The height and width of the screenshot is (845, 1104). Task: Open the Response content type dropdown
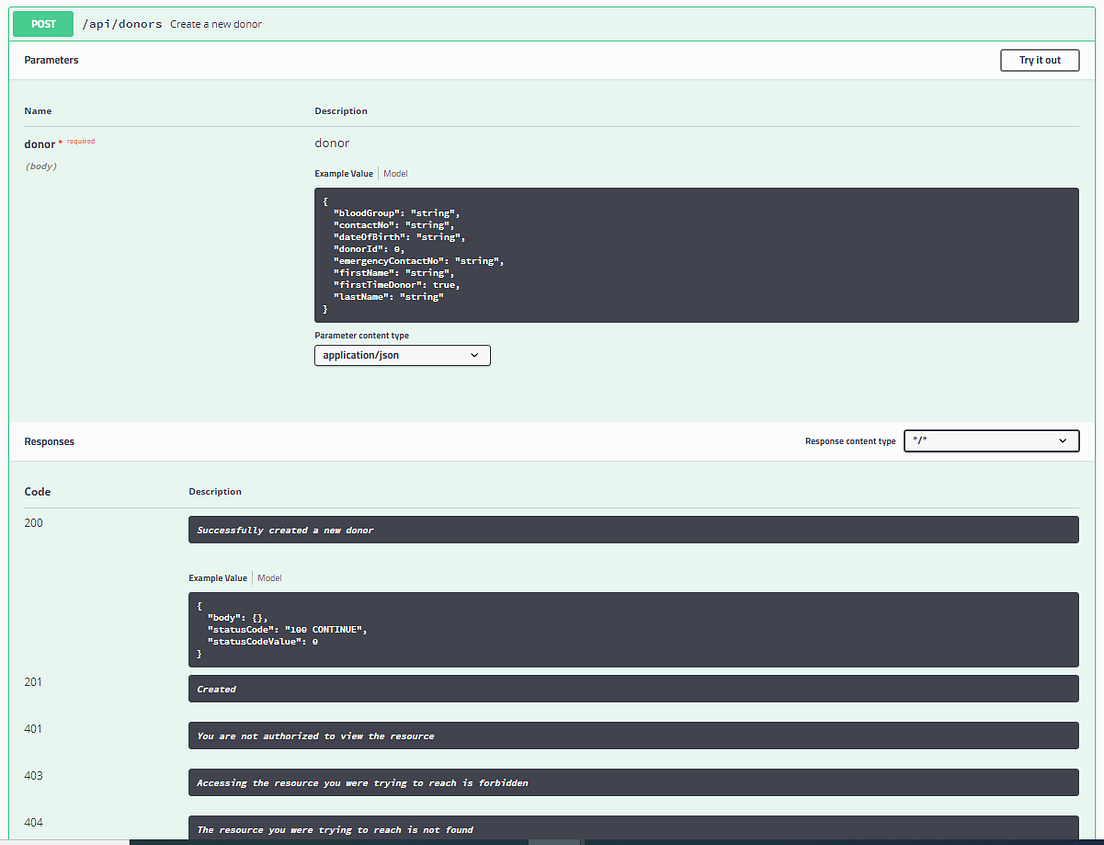991,440
